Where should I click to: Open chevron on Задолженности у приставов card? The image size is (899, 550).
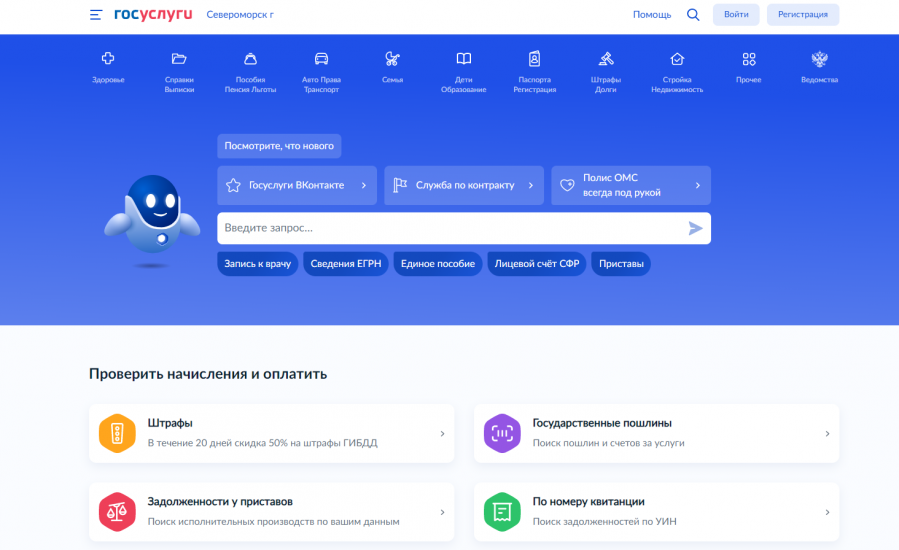click(442, 512)
